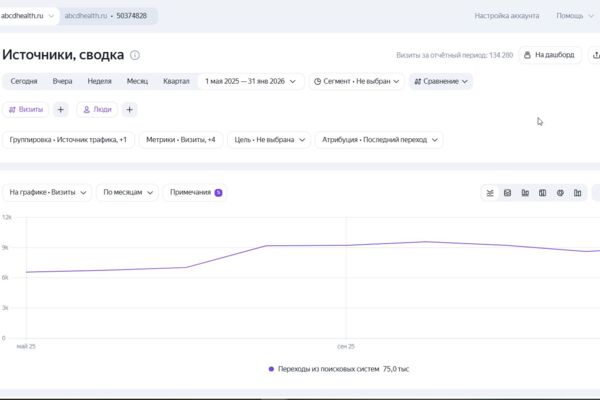Screen dimensions: 600x400
Task: Add a metric next to Визиты
Action: (60, 110)
